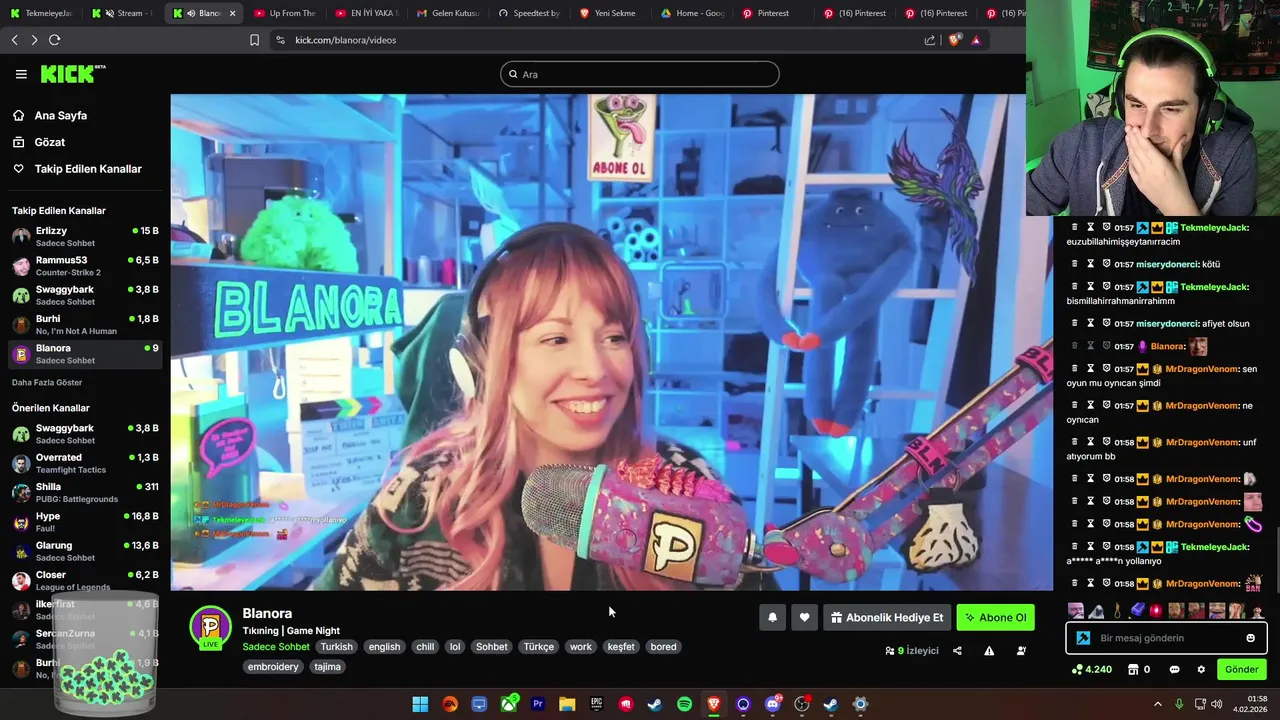Screen dimensions: 1280x720
Task: Report the stream with warning icon
Action: [989, 651]
